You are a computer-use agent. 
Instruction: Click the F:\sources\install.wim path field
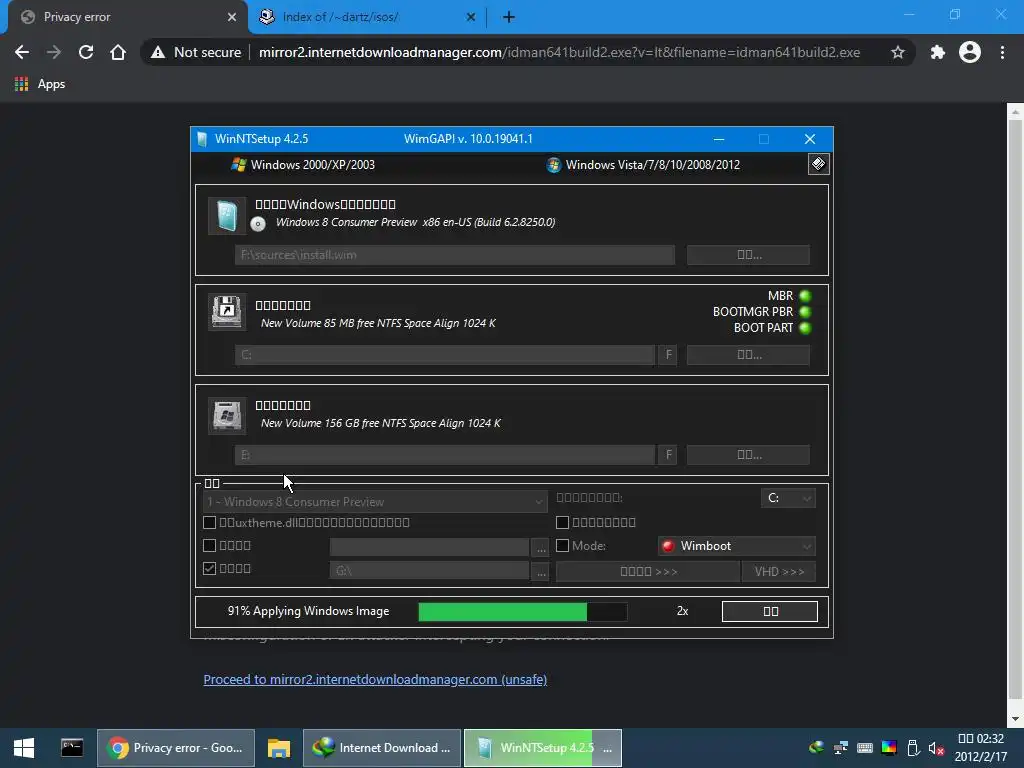tap(455, 255)
